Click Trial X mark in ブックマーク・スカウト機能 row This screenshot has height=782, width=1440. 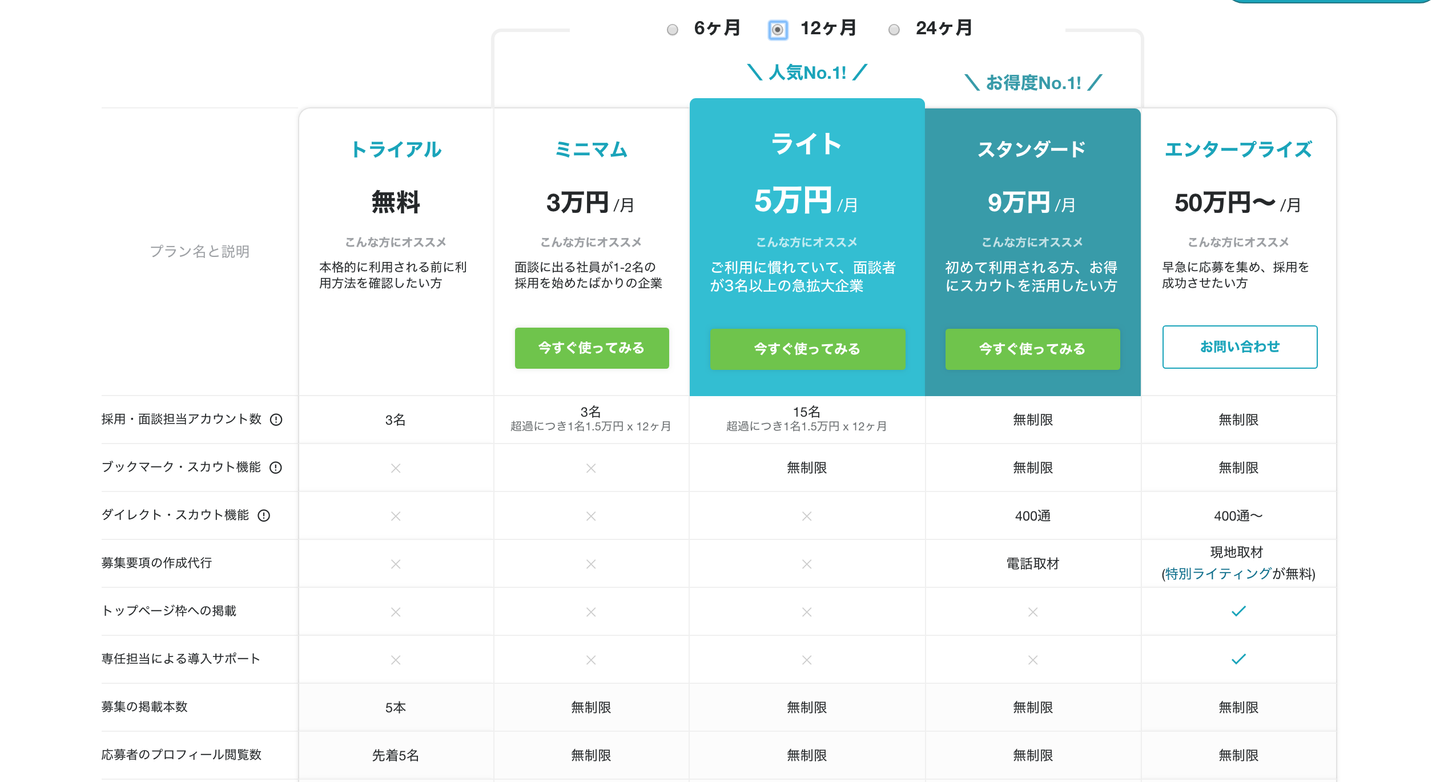coord(395,468)
